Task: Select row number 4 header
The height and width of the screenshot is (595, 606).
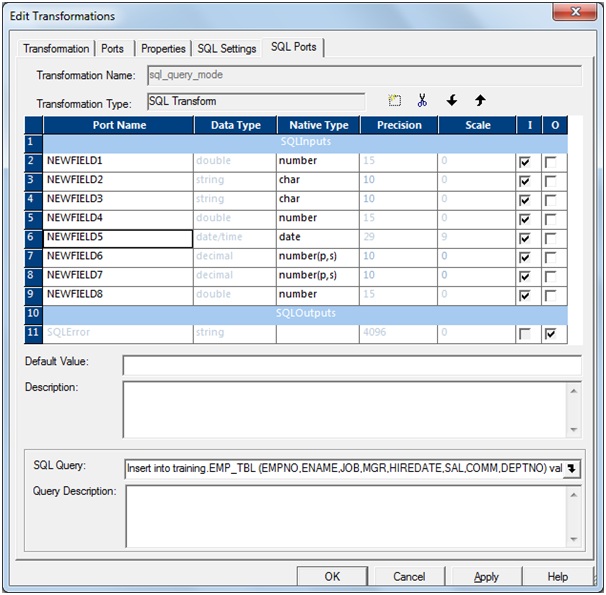Action: pos(33,201)
